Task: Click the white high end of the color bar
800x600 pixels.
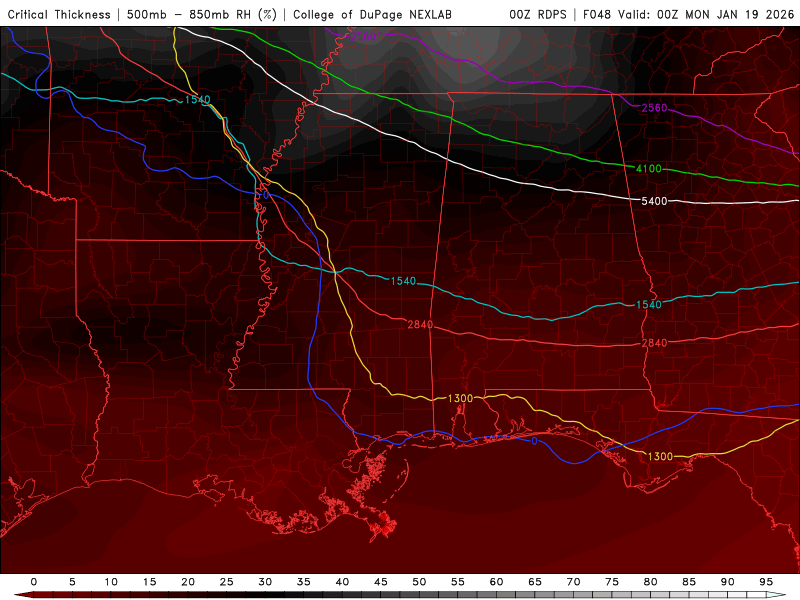Action: (x=777, y=595)
